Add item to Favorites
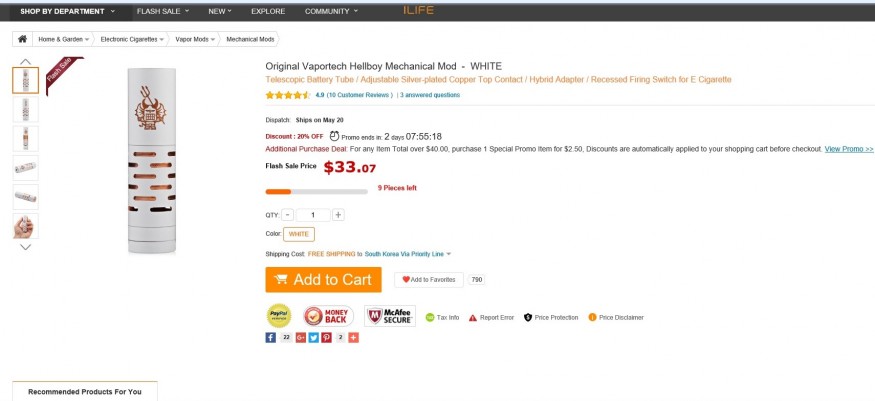875x401 pixels. coord(429,280)
